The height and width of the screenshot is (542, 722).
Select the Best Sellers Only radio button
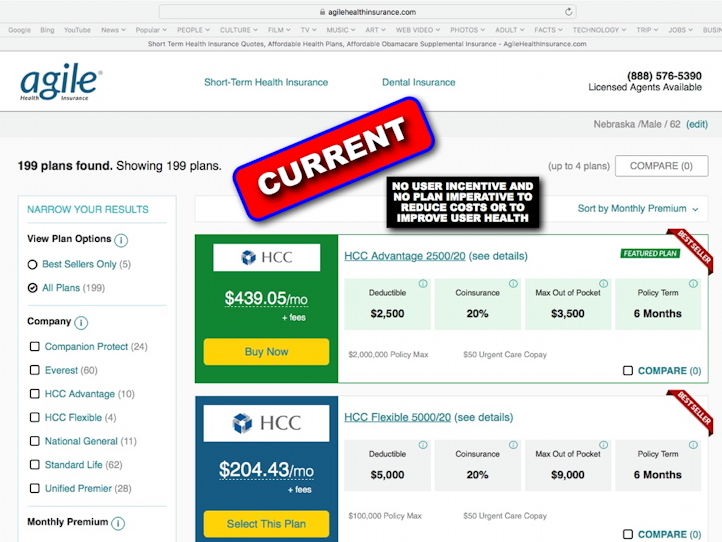coord(32,265)
